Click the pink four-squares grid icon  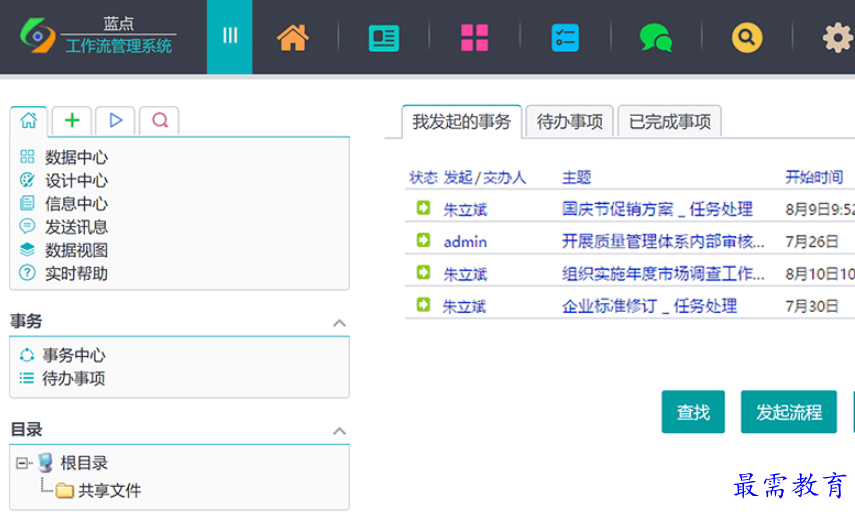[474, 38]
